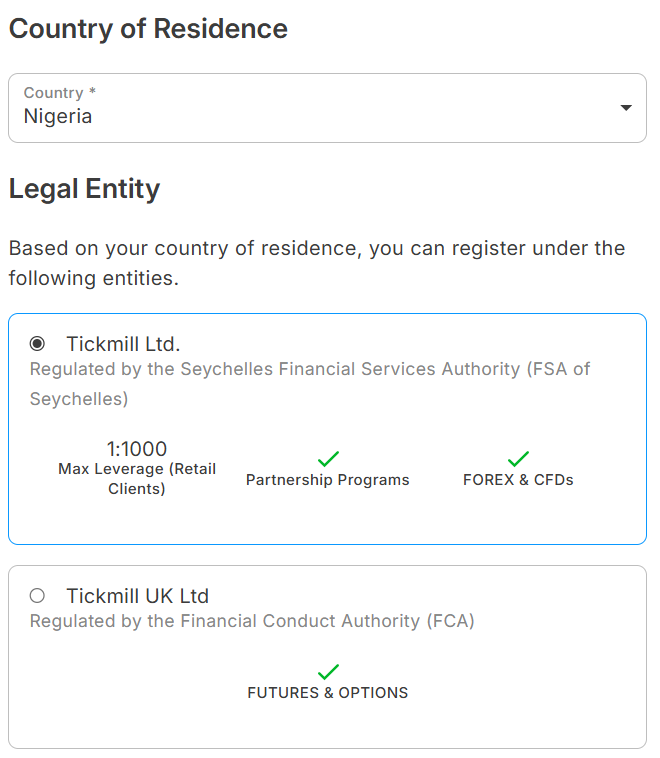660x758 pixels.
Task: Click the Tickmill Ltd. entity name
Action: [x=123, y=344]
